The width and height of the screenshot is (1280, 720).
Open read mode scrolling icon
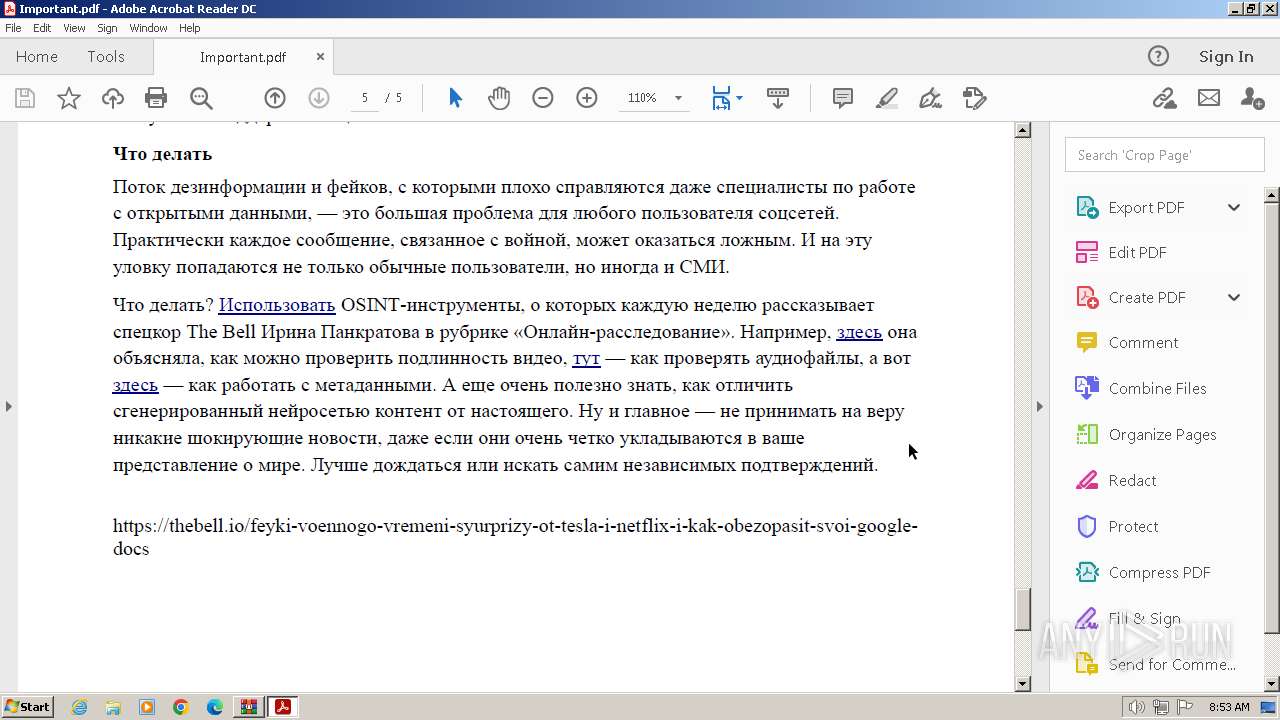[x=778, y=98]
